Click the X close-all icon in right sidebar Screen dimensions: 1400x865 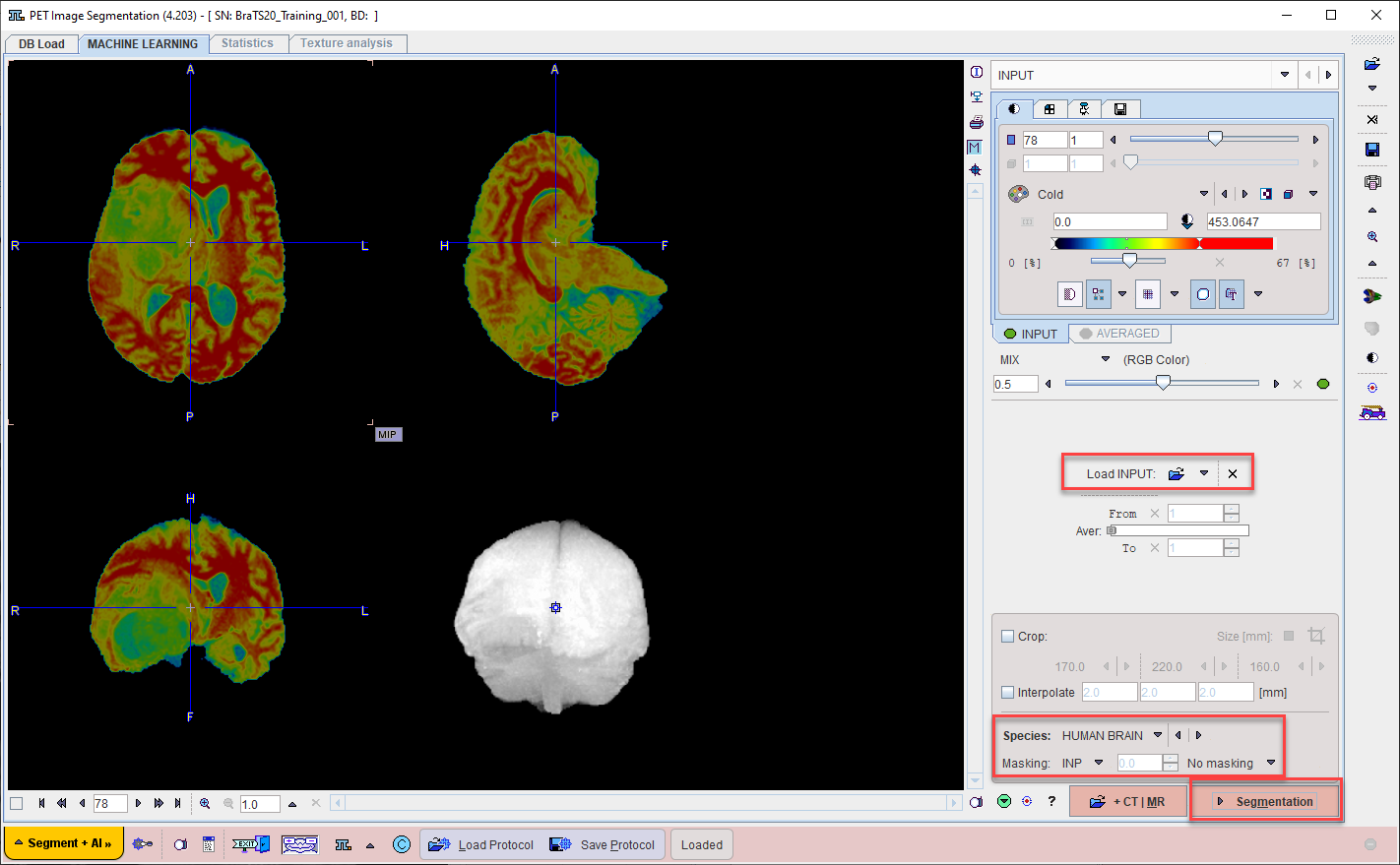coord(1372,119)
